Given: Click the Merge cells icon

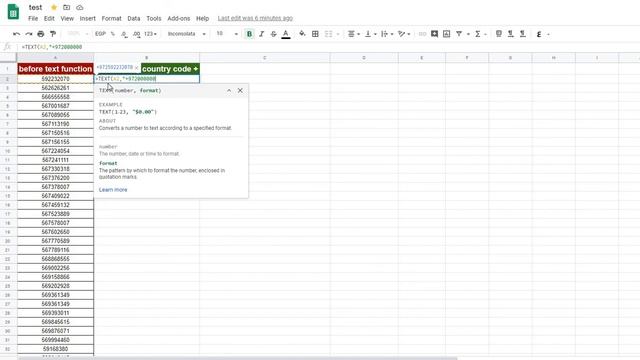Looking at the screenshot, I should 329,34.
